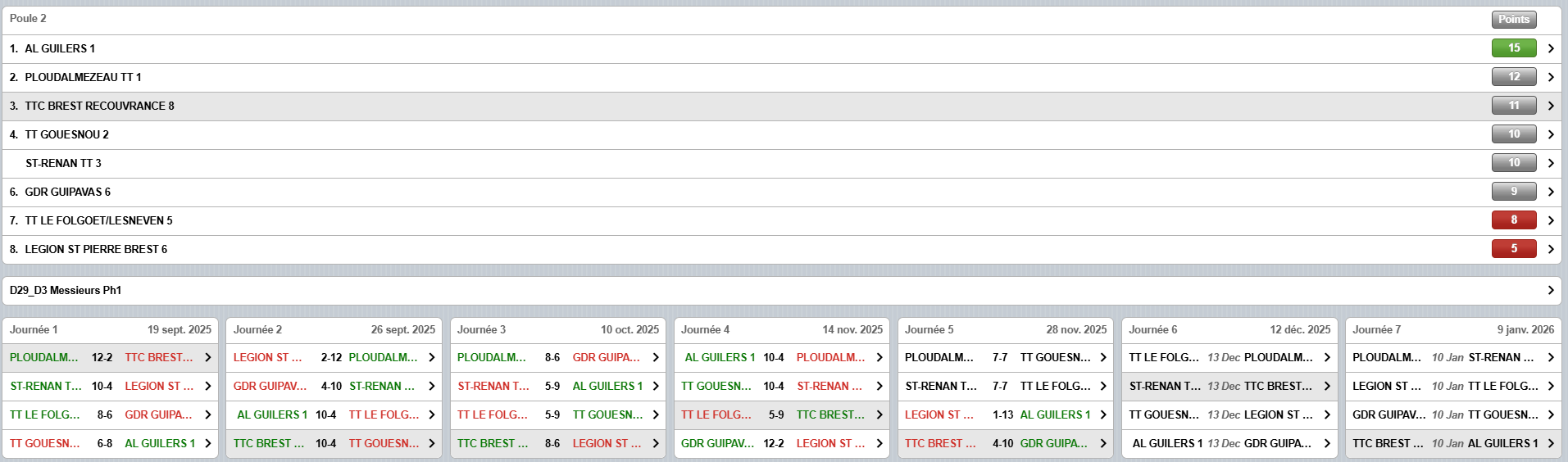Open chevron of GDR GUIPAV 12-2 LEGION match
This screenshot has width=1568, height=462.
[x=879, y=444]
